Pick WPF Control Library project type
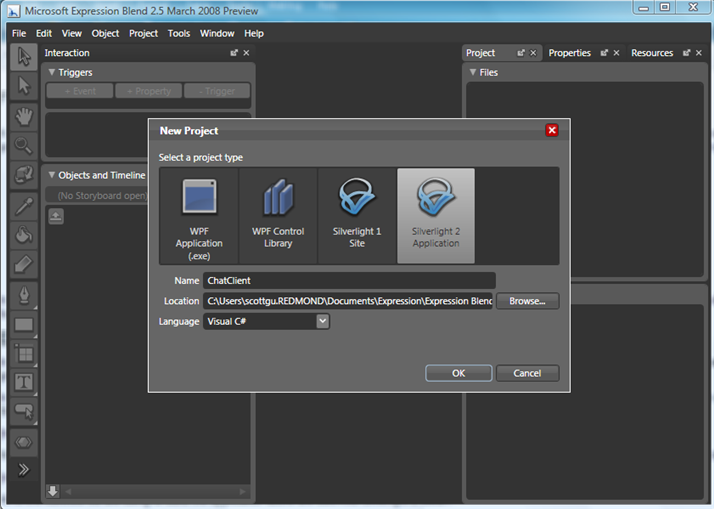714x509 pixels. (x=278, y=215)
